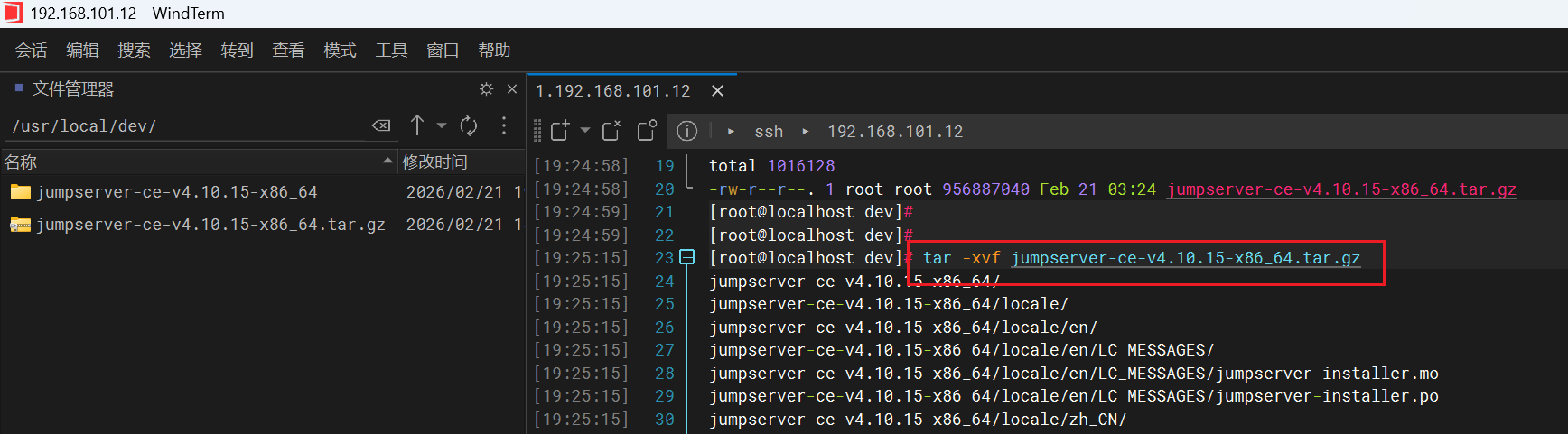Click the jumpserver-installer.po output line

(x=1074, y=396)
